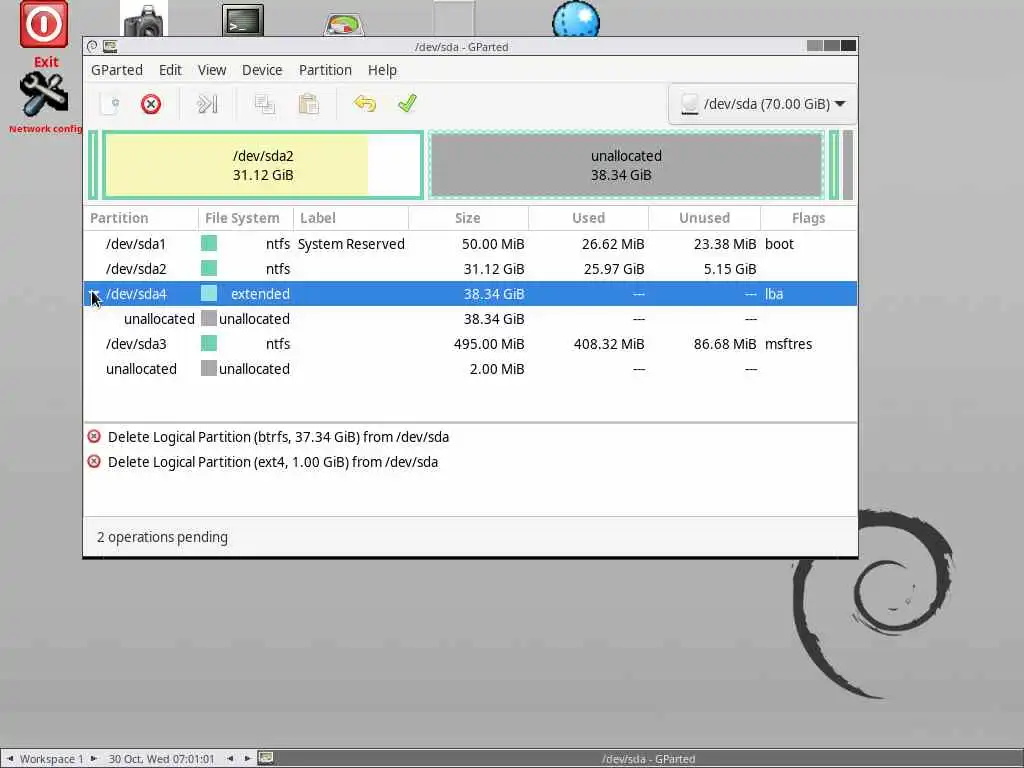Undo last operation with yellow arrow

[x=364, y=104]
